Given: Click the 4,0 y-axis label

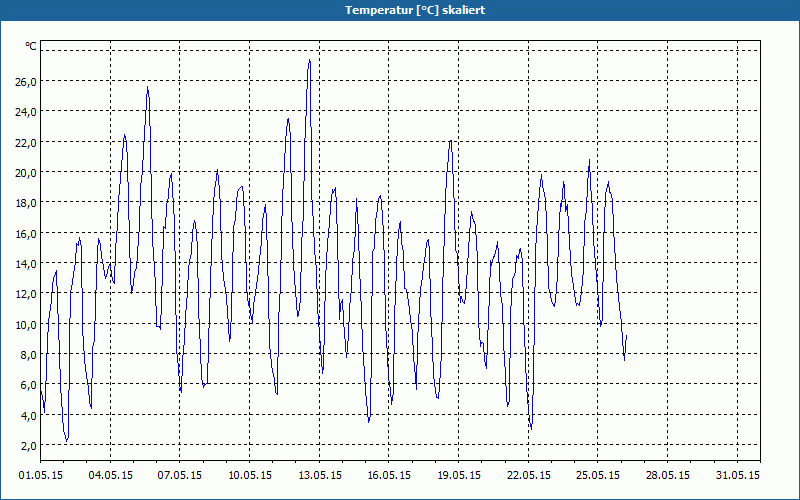Looking at the screenshot, I should (x=29, y=415).
